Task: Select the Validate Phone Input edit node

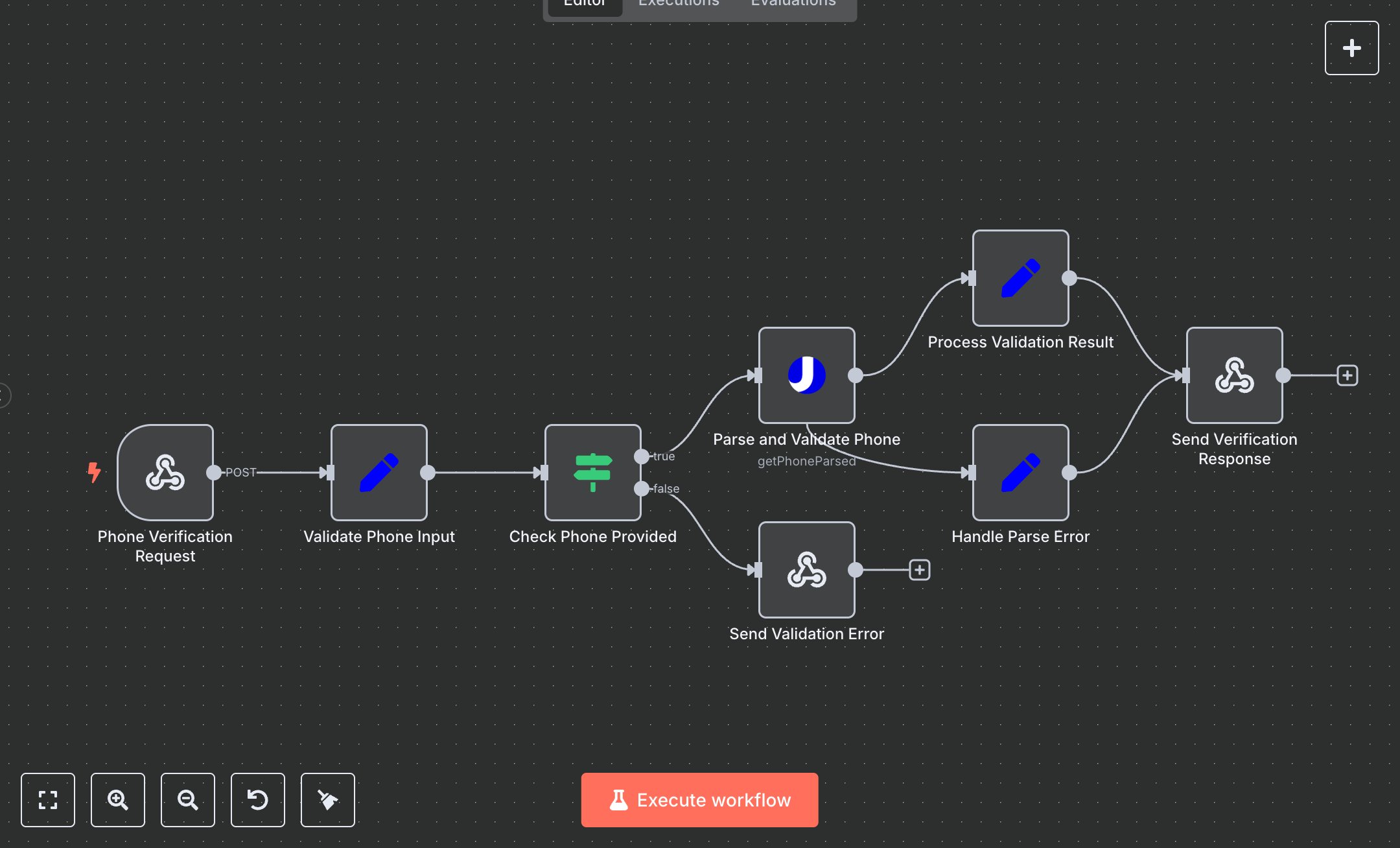Action: coord(379,473)
